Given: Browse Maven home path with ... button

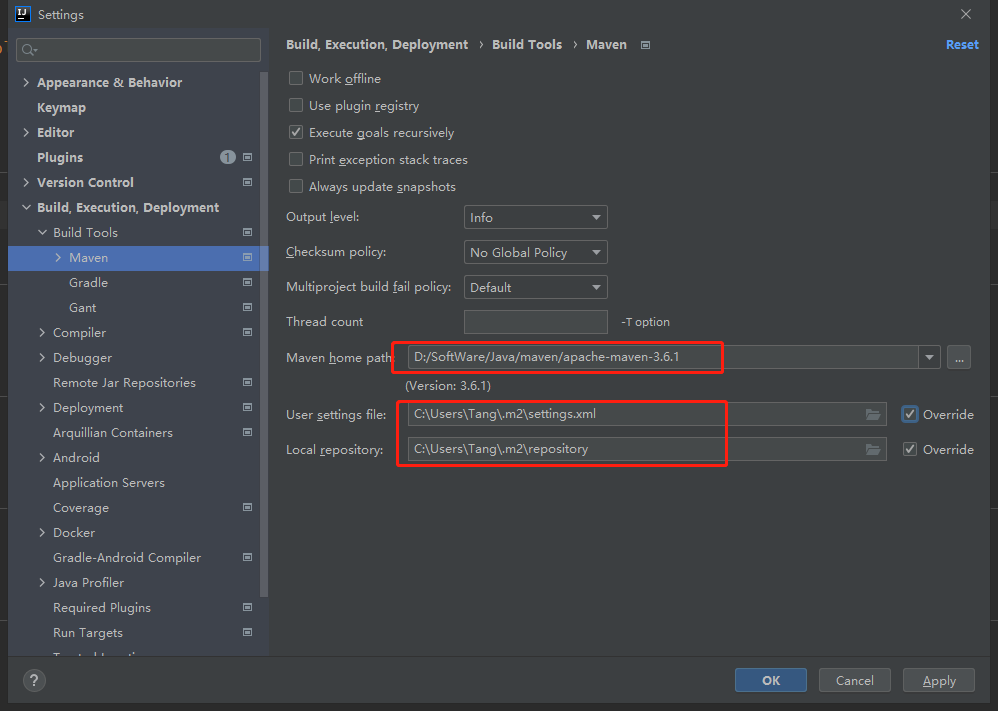Looking at the screenshot, I should tap(959, 358).
